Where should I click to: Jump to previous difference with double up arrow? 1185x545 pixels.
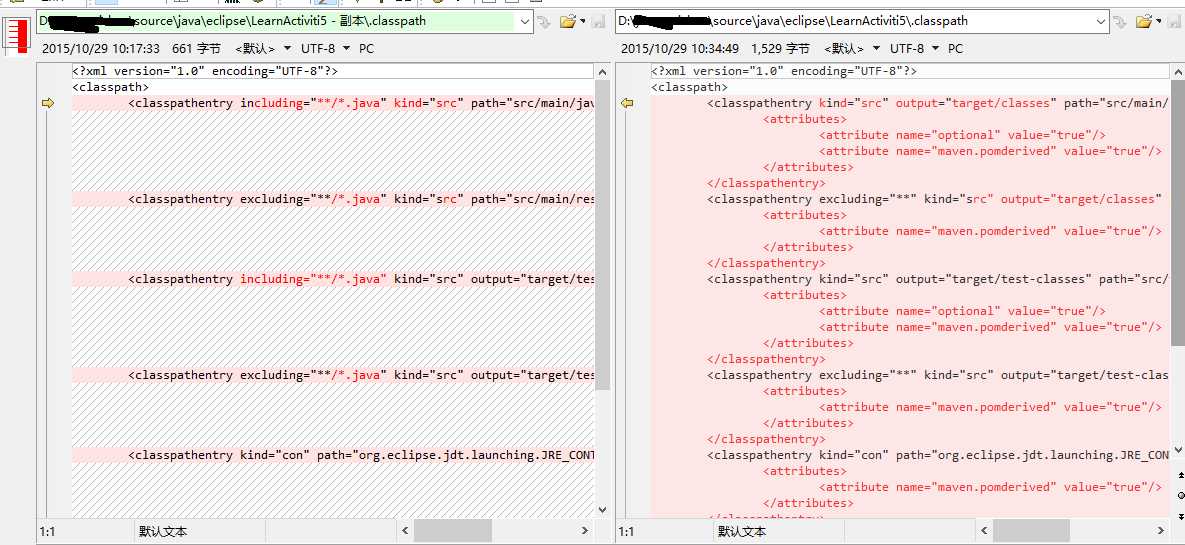[1180, 475]
